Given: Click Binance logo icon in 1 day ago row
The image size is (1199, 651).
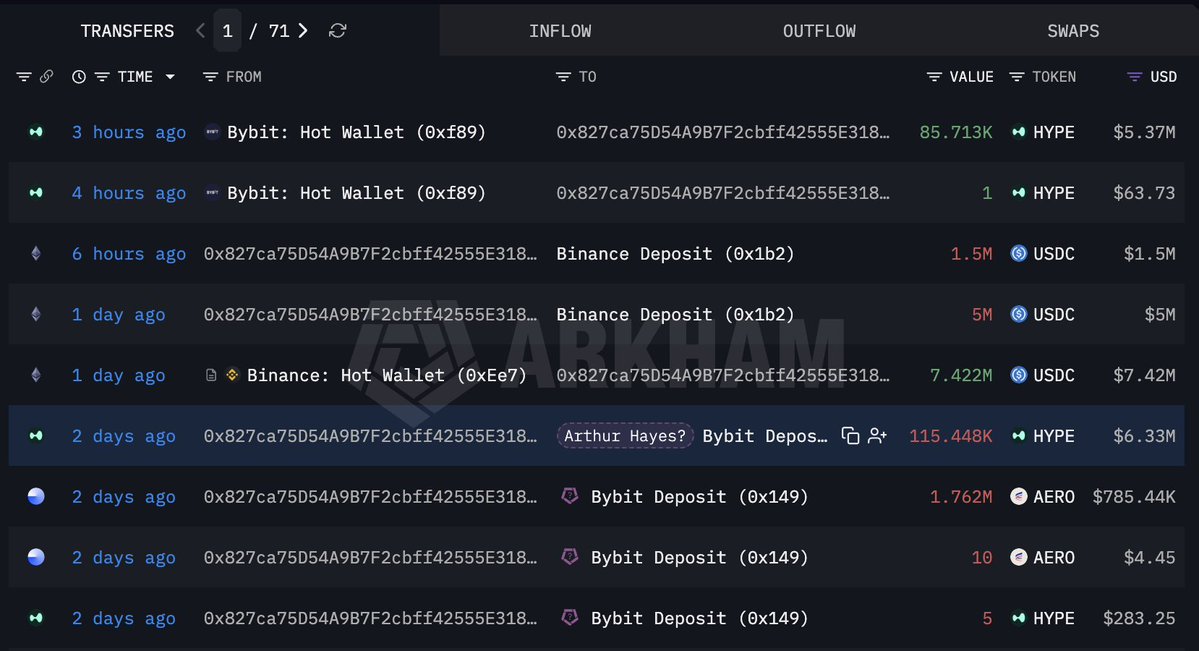Looking at the screenshot, I should [232, 375].
